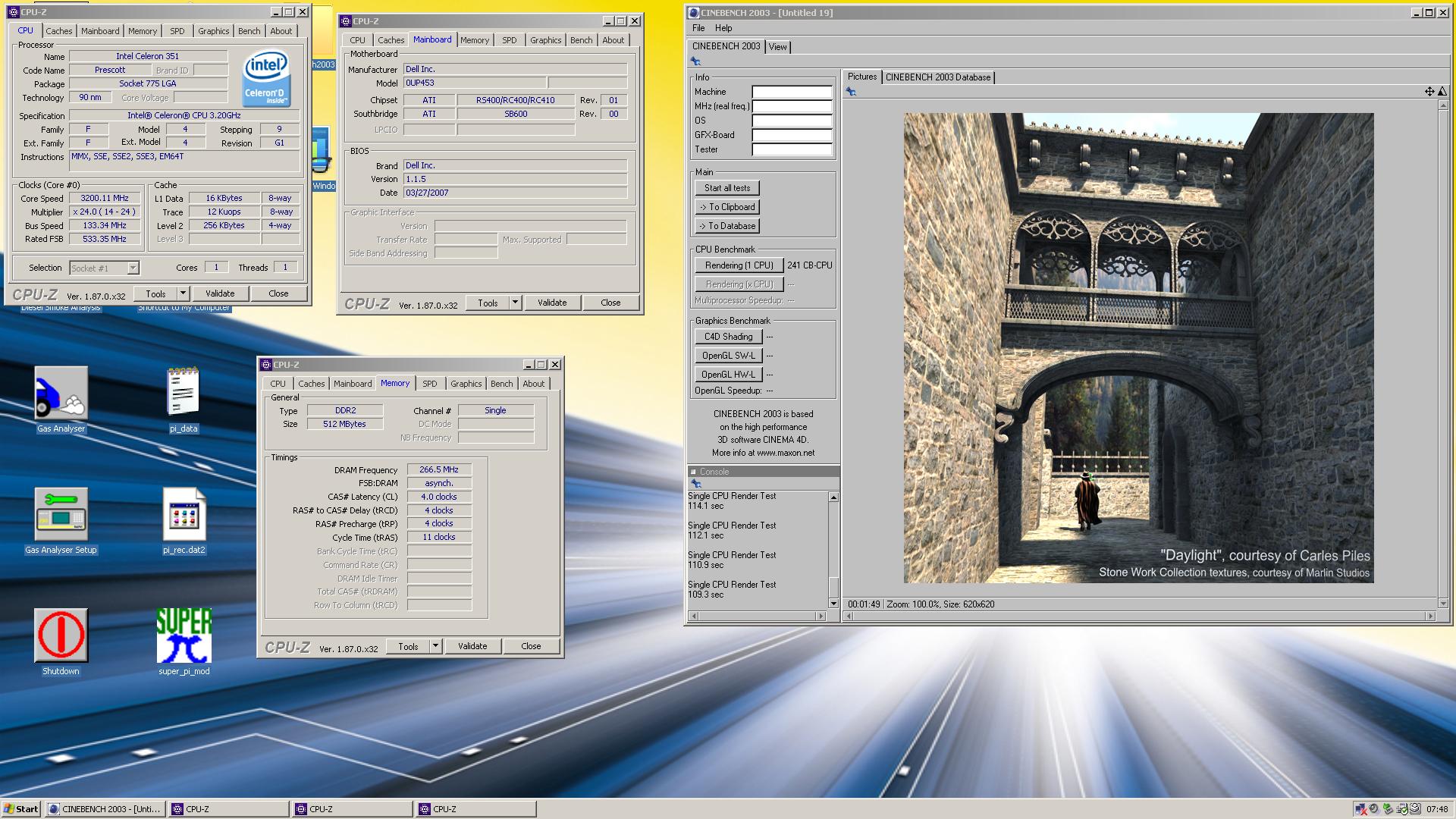Click the OS input field

click(x=792, y=121)
